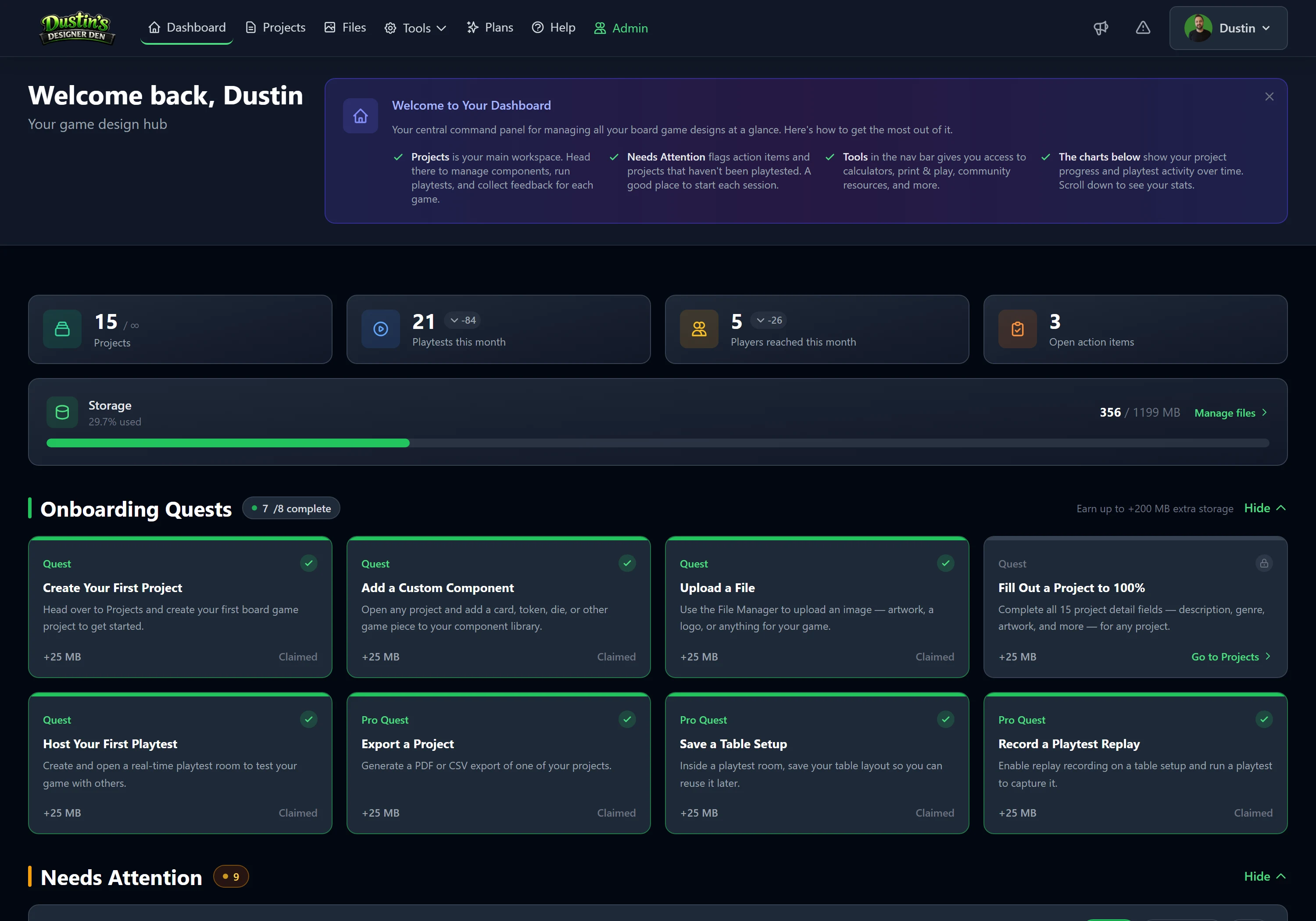Click the 15 Projects stat number
The image size is (1316, 921).
pos(106,321)
